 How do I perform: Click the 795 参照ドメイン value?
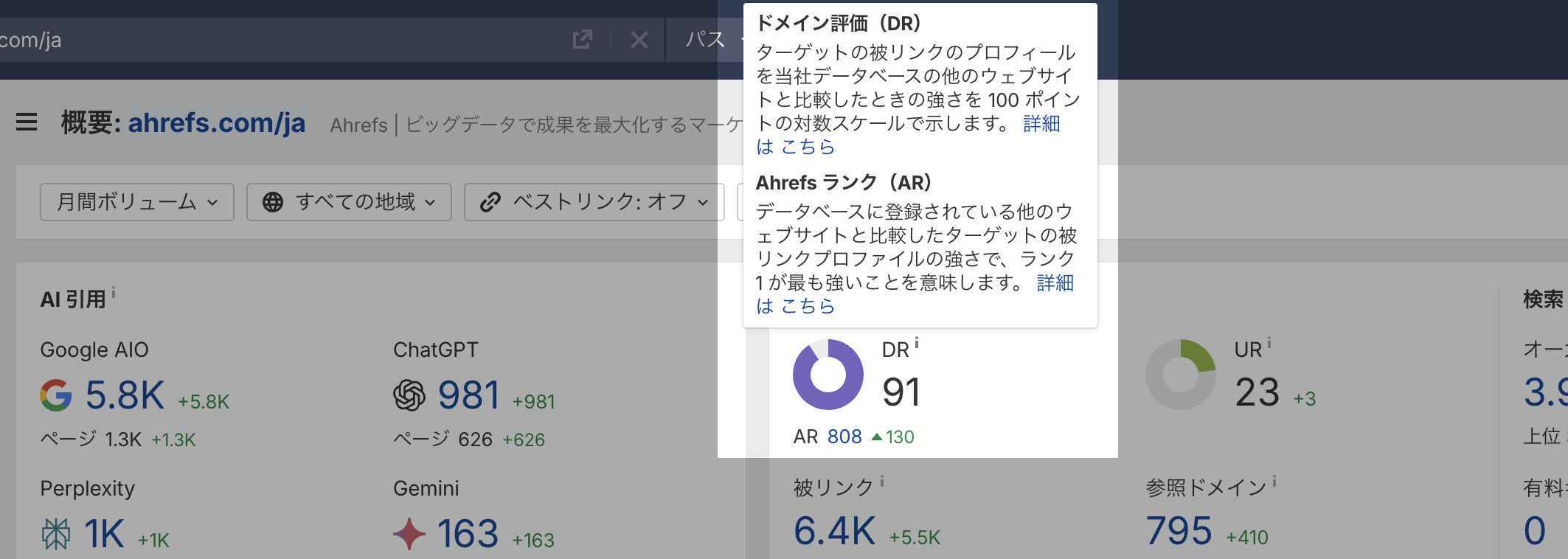pyautogui.click(x=1179, y=531)
